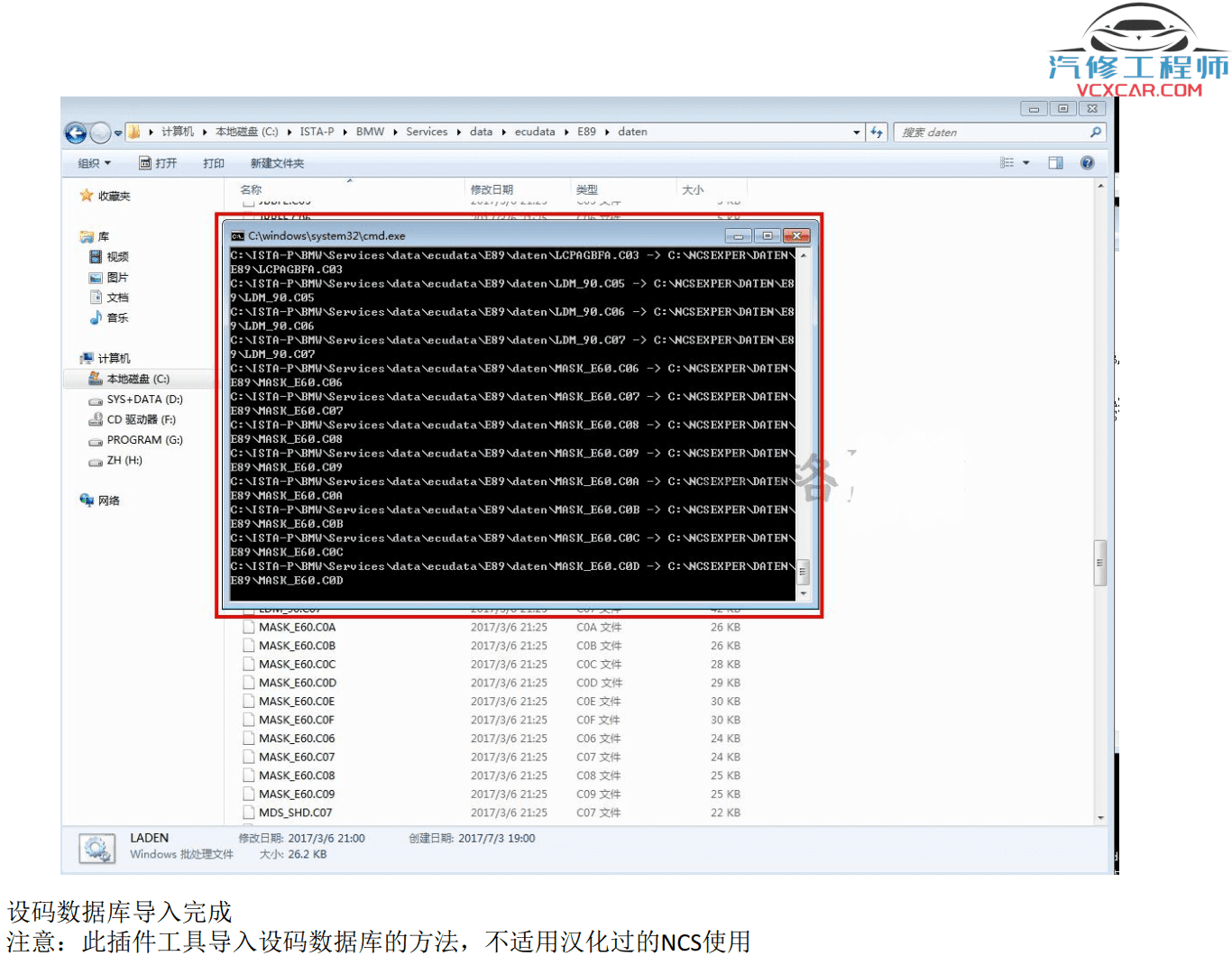Open the 组织 dropdown menu
1232x965 pixels.
click(x=94, y=163)
